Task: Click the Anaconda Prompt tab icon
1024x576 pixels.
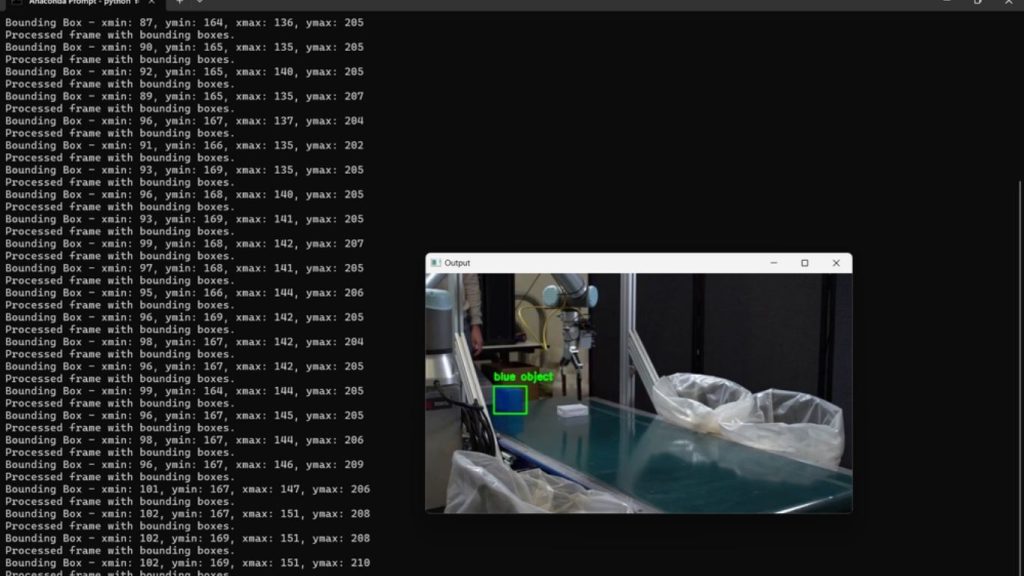Action: click(x=15, y=3)
